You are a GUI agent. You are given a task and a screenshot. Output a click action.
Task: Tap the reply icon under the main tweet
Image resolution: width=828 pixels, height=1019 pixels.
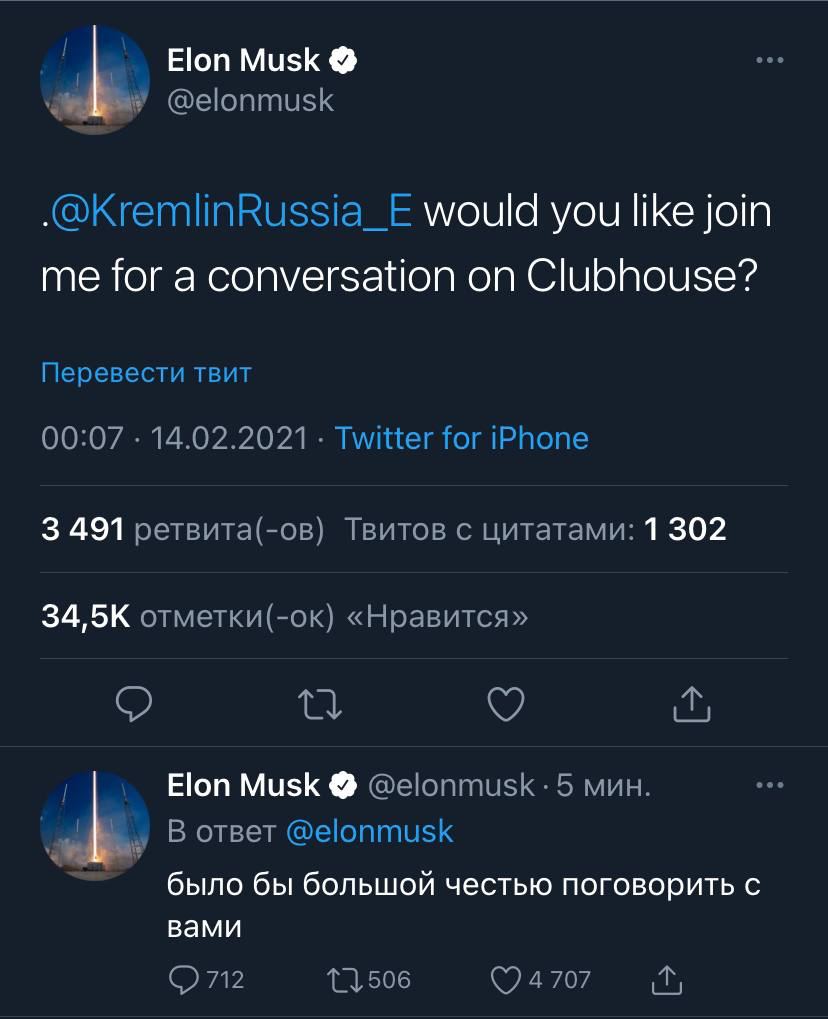tap(134, 704)
